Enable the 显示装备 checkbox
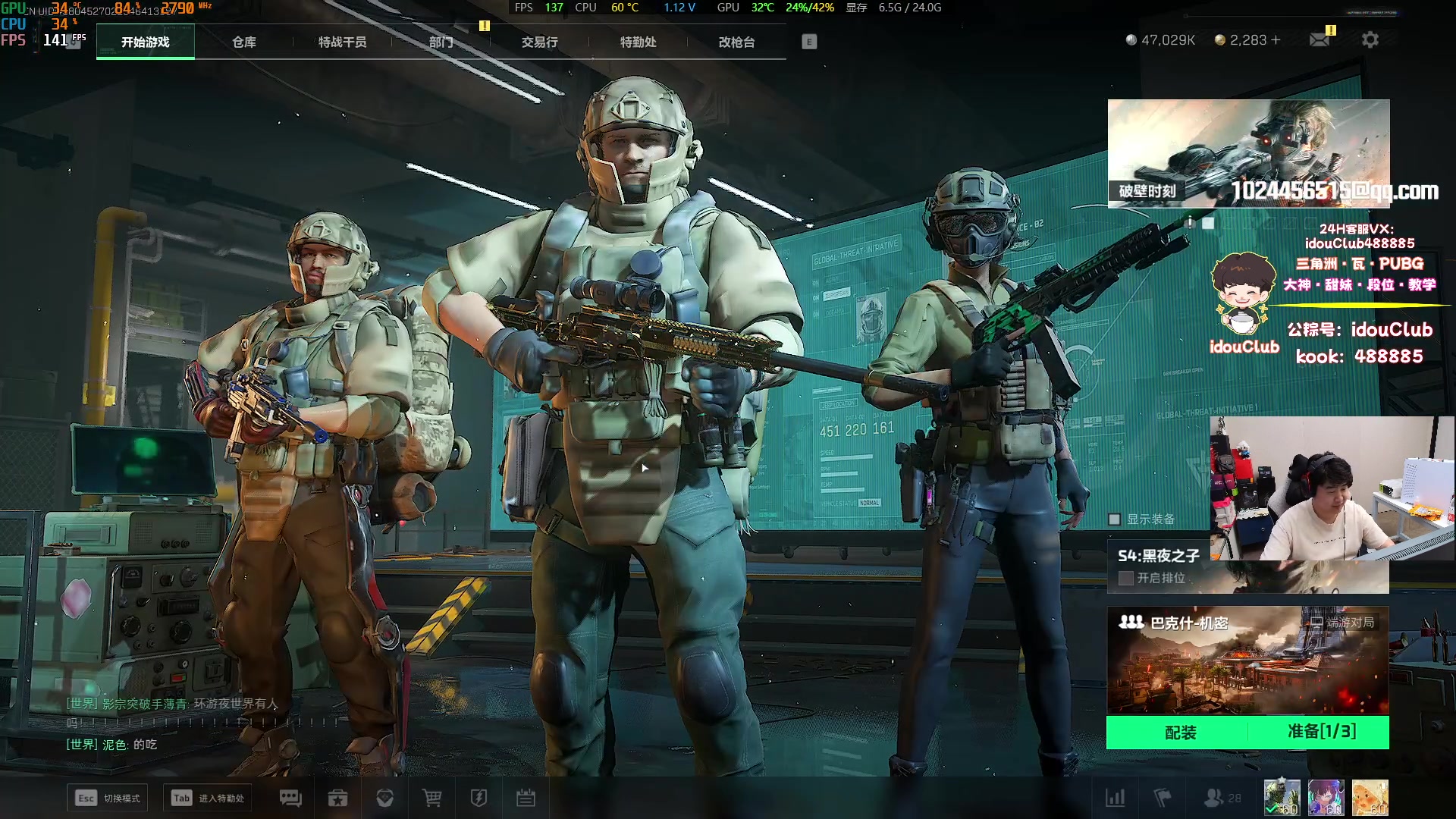This screenshot has width=1456, height=819. pyautogui.click(x=1114, y=519)
